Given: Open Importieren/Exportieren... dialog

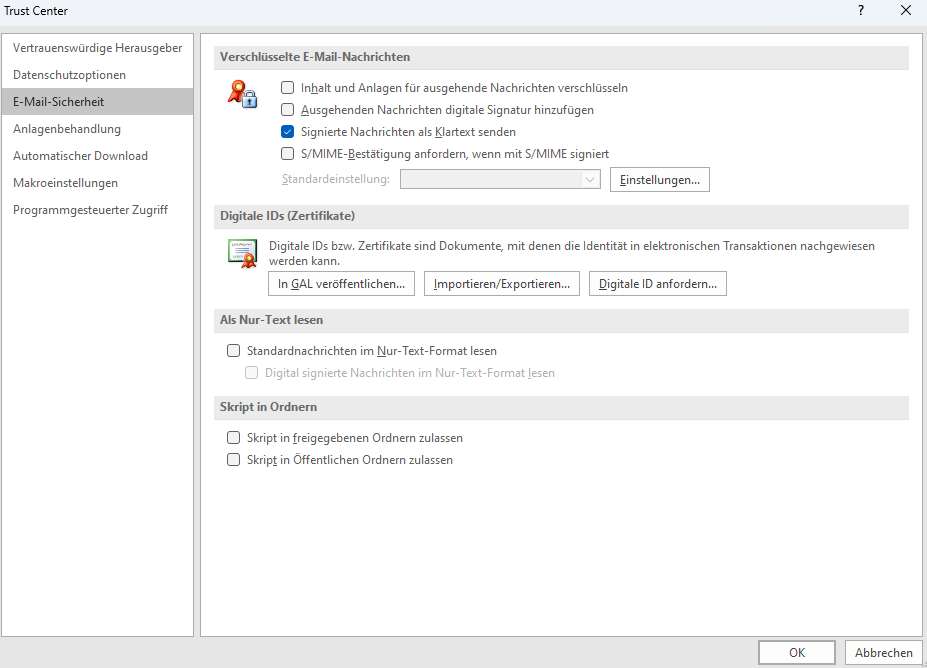Looking at the screenshot, I should pyautogui.click(x=502, y=284).
